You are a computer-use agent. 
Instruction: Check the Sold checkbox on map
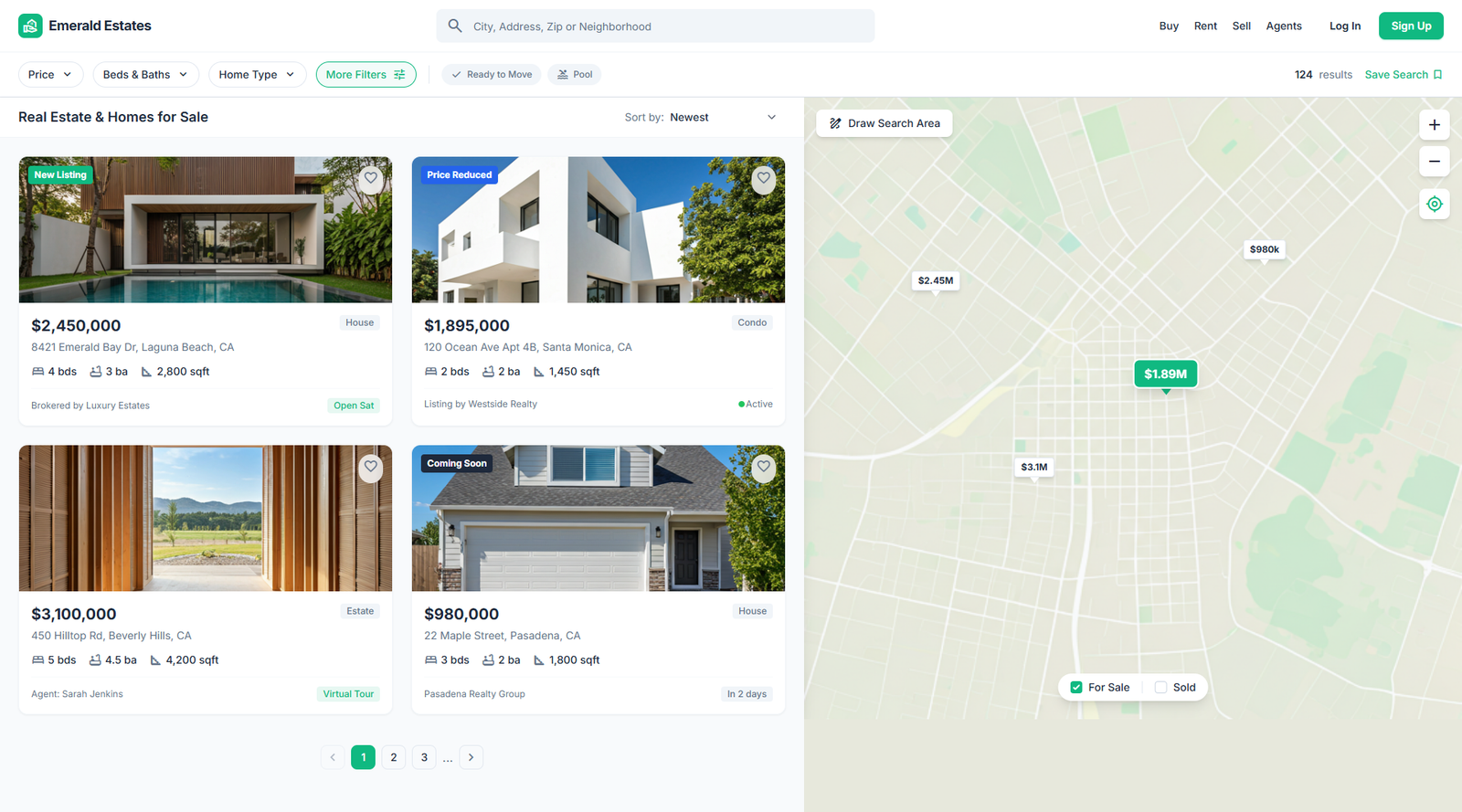coord(1160,688)
